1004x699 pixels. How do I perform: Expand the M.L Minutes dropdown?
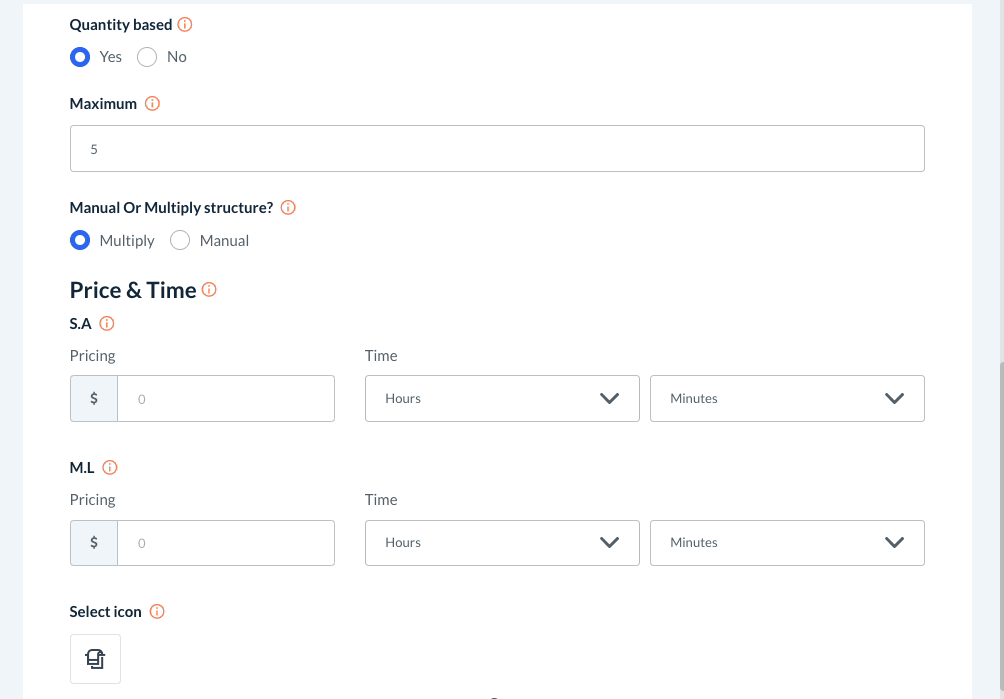pyautogui.click(x=787, y=542)
